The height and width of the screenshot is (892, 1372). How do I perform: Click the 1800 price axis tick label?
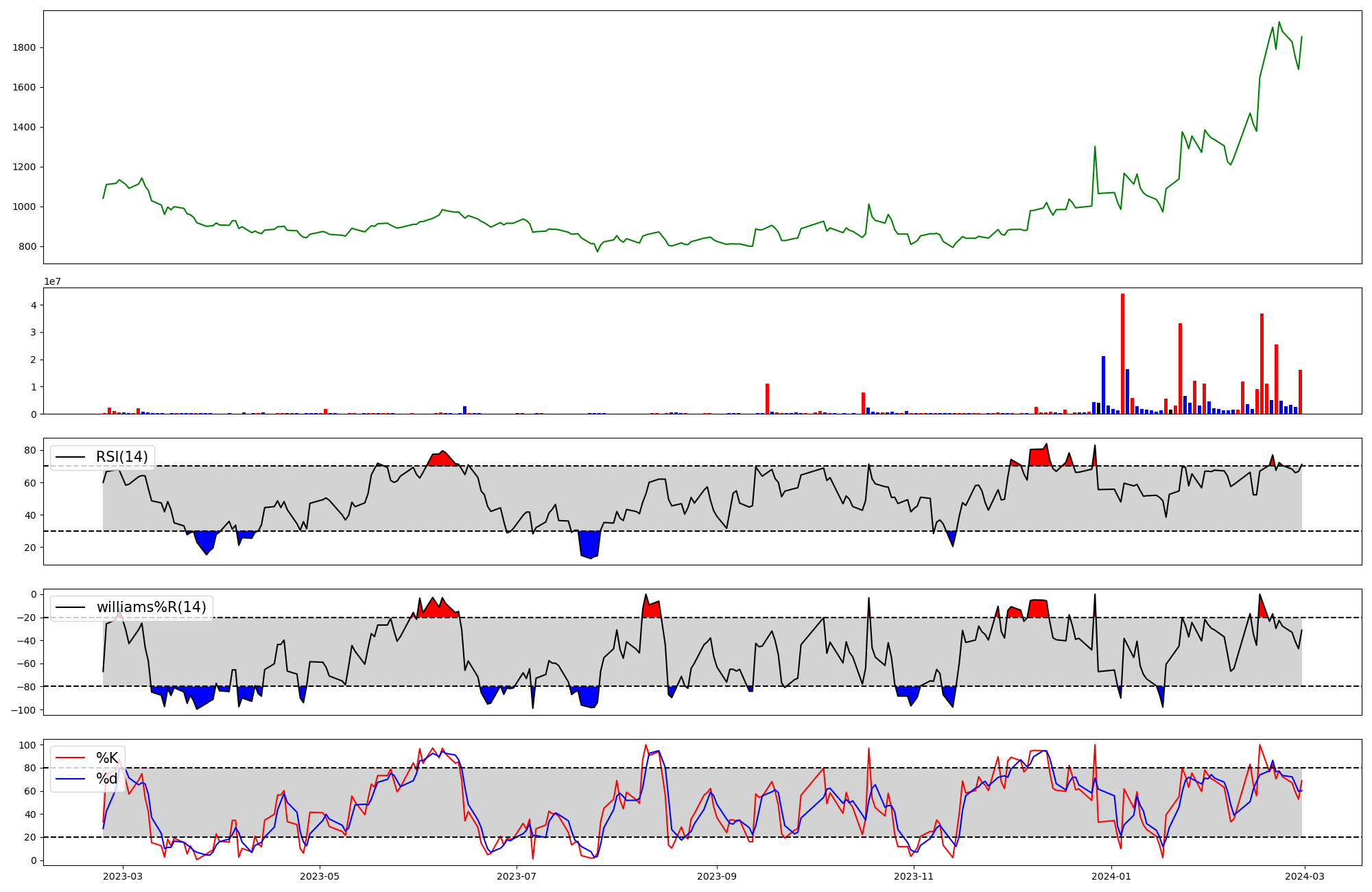coord(23,47)
